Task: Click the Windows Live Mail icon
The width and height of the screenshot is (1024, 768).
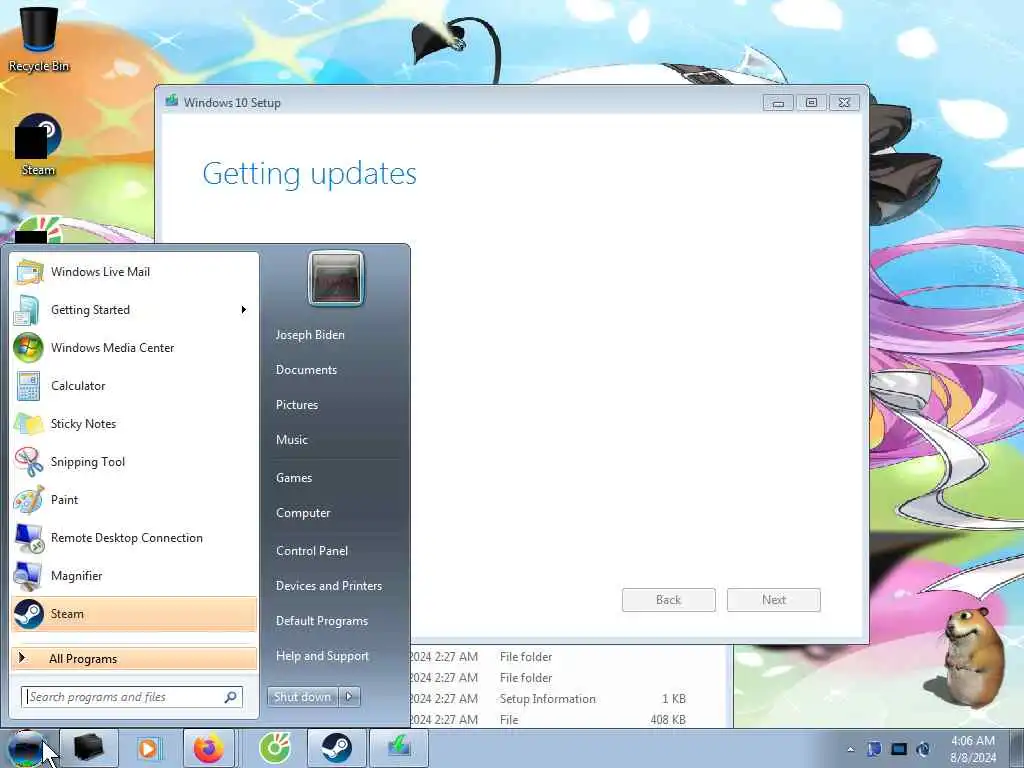Action: (29, 272)
